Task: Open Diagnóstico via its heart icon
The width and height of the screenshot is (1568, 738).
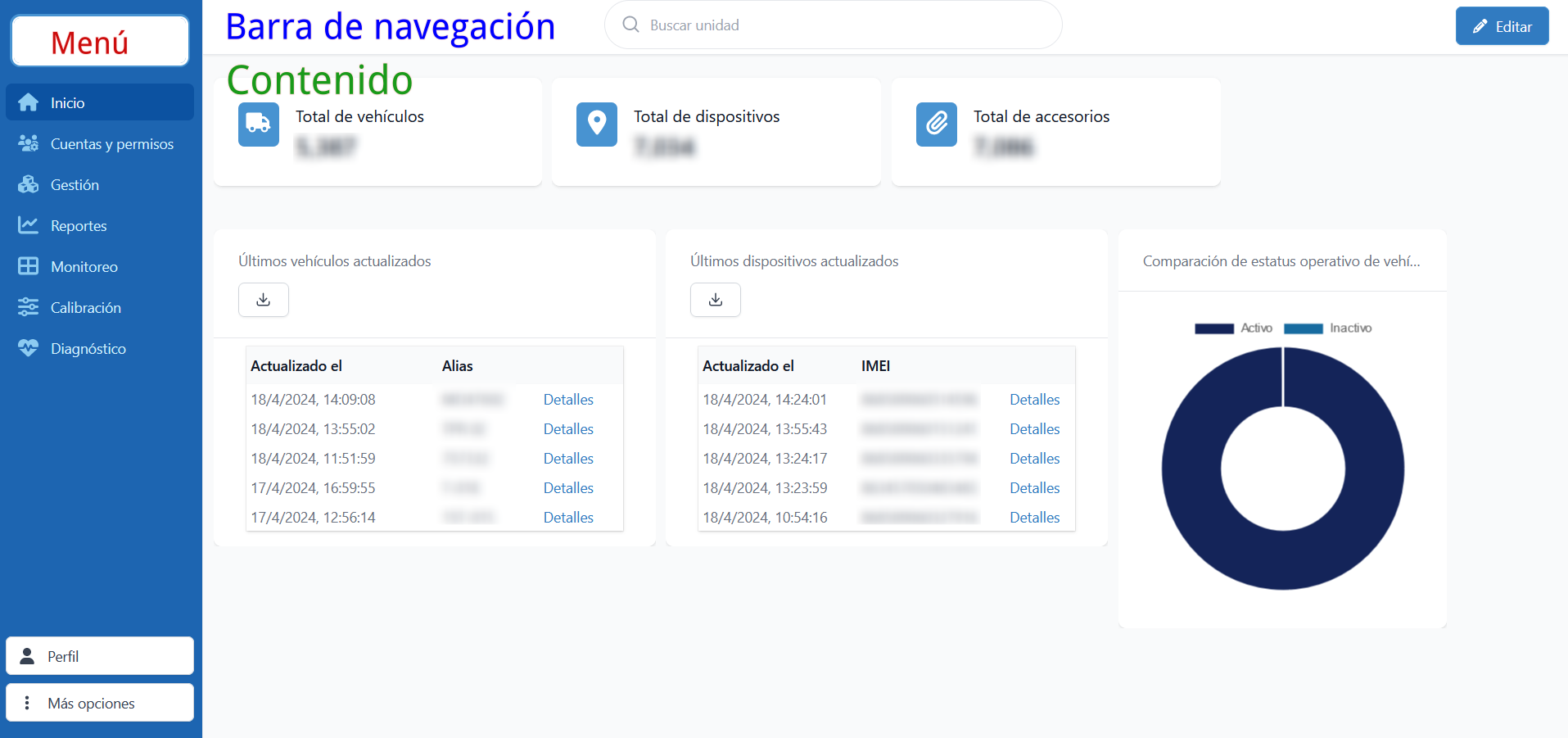Action: click(29, 347)
